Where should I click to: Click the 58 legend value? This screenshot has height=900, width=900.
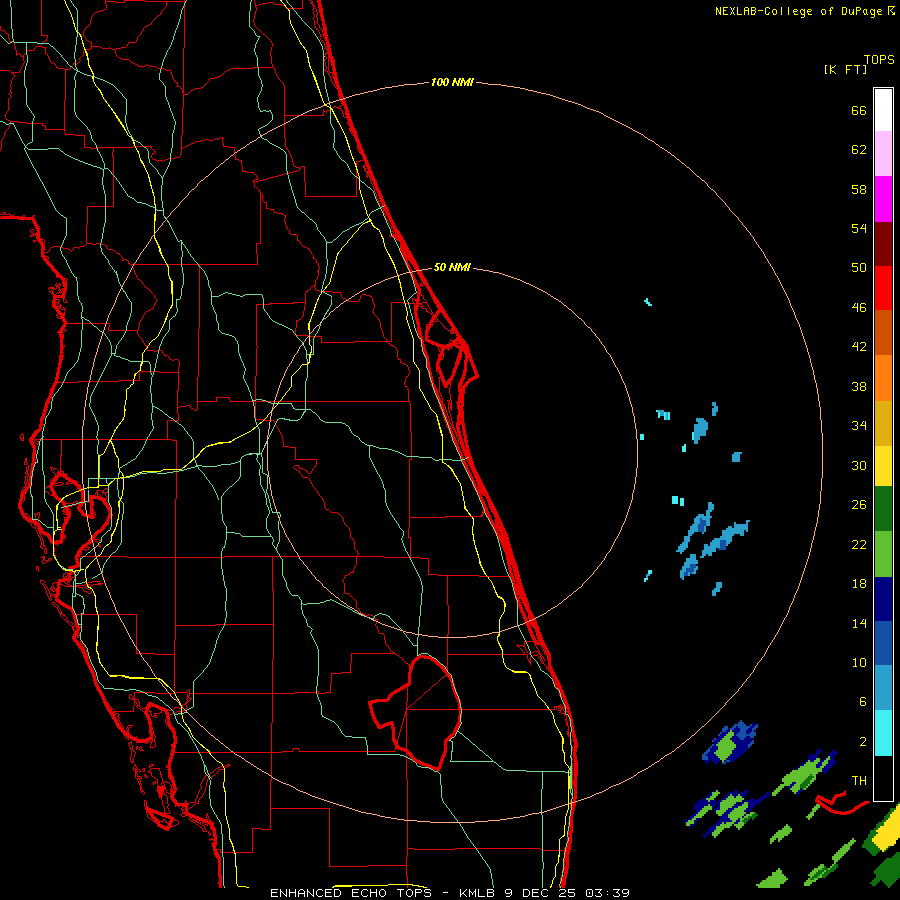coord(859,189)
